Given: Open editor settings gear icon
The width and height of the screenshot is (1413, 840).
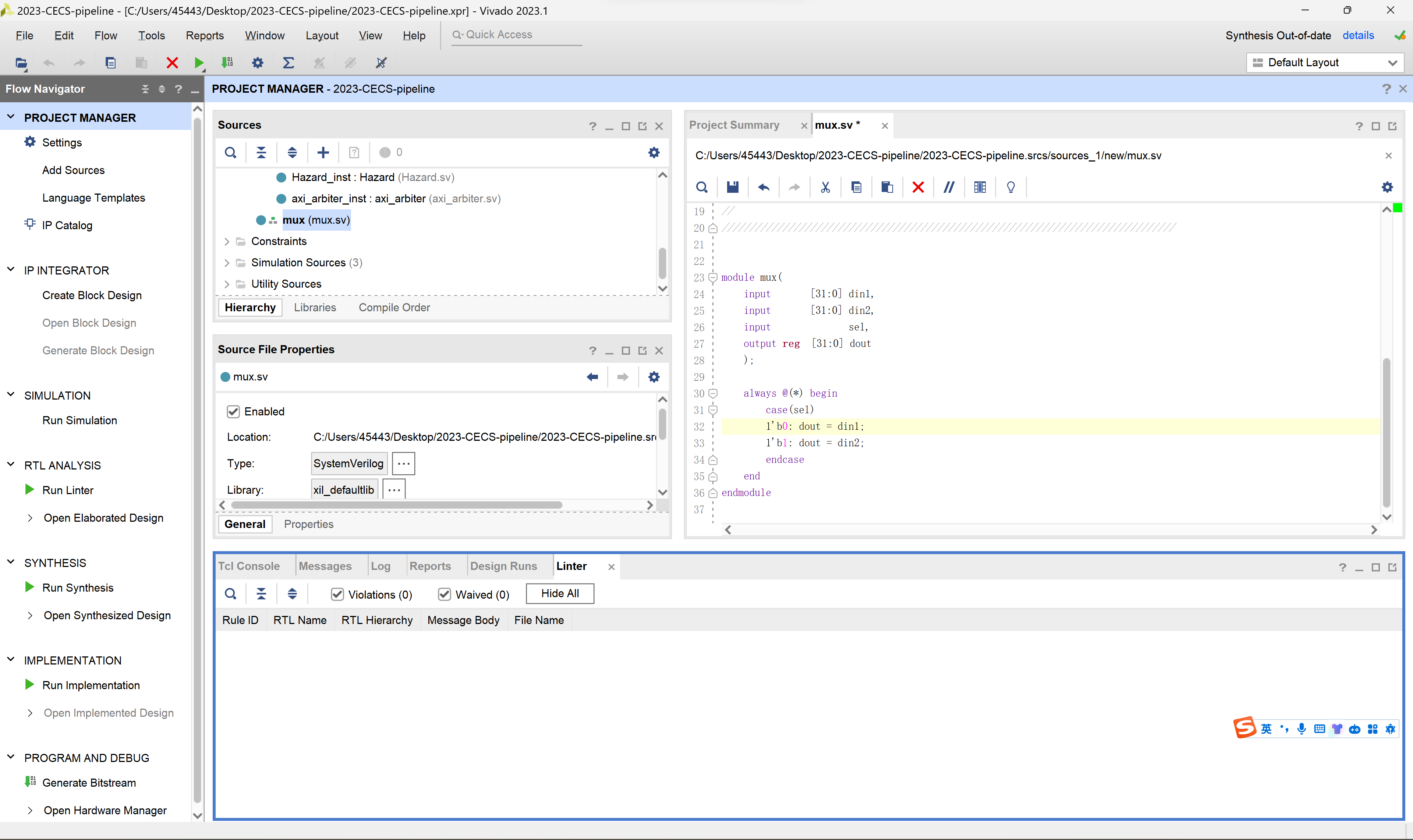Looking at the screenshot, I should [x=1387, y=187].
